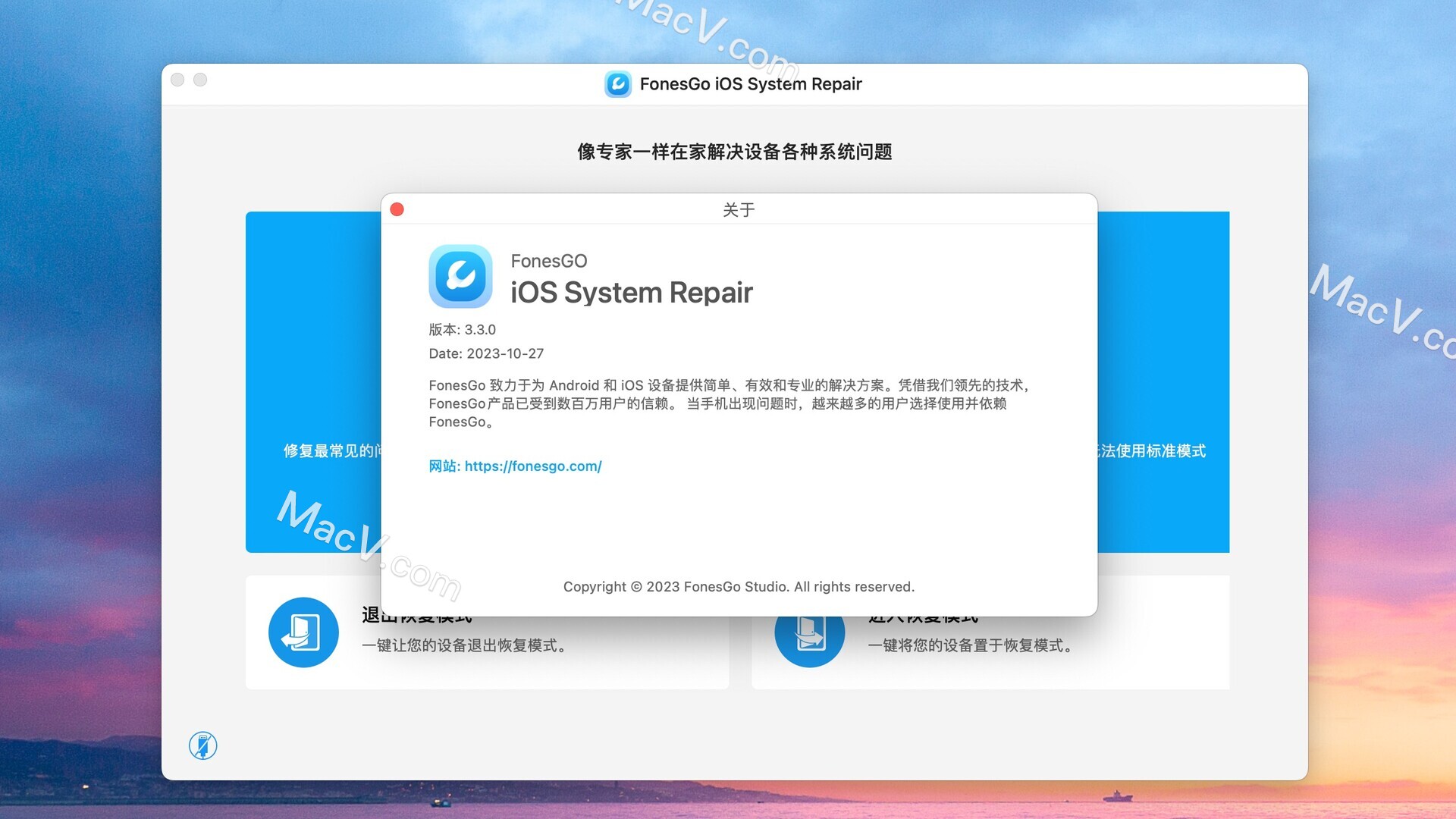The height and width of the screenshot is (819, 1456).
Task: Click the iOS System Repair heading
Action: (631, 293)
